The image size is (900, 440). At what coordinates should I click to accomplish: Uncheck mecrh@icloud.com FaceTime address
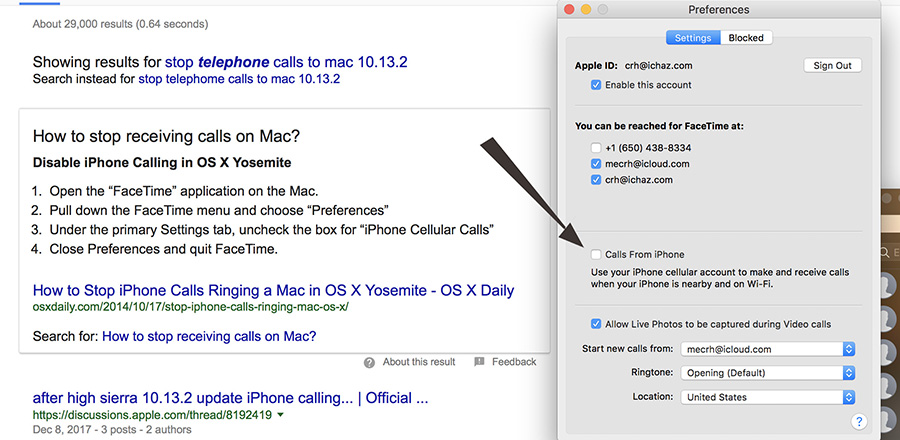pos(596,164)
